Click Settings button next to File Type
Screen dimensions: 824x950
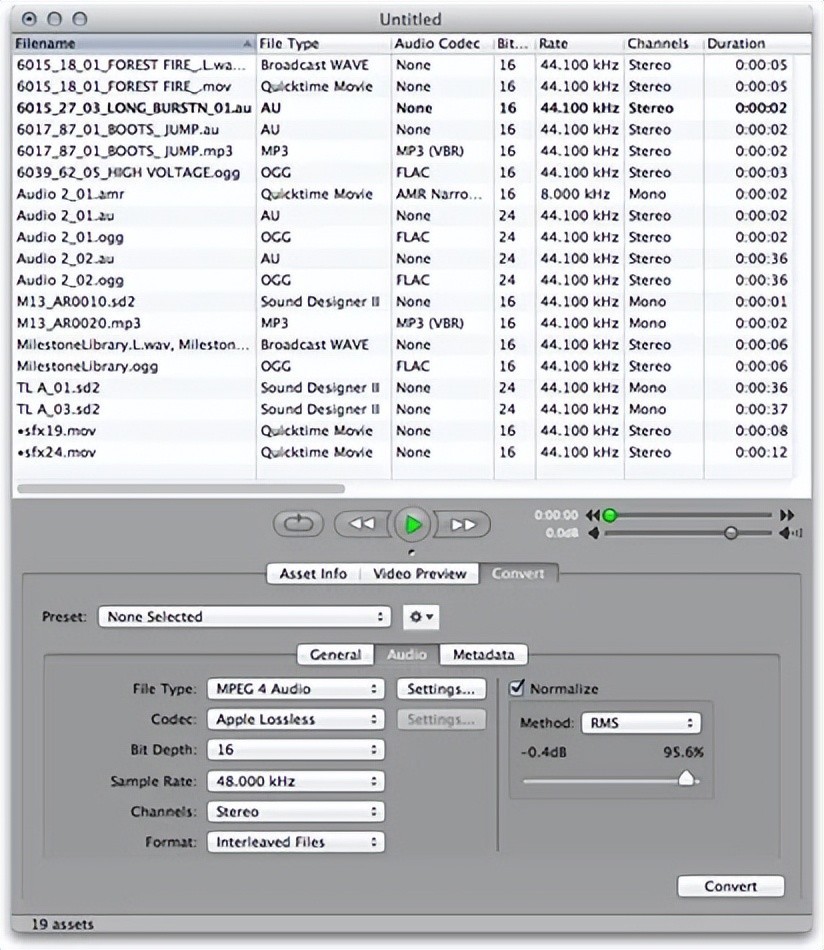(440, 689)
